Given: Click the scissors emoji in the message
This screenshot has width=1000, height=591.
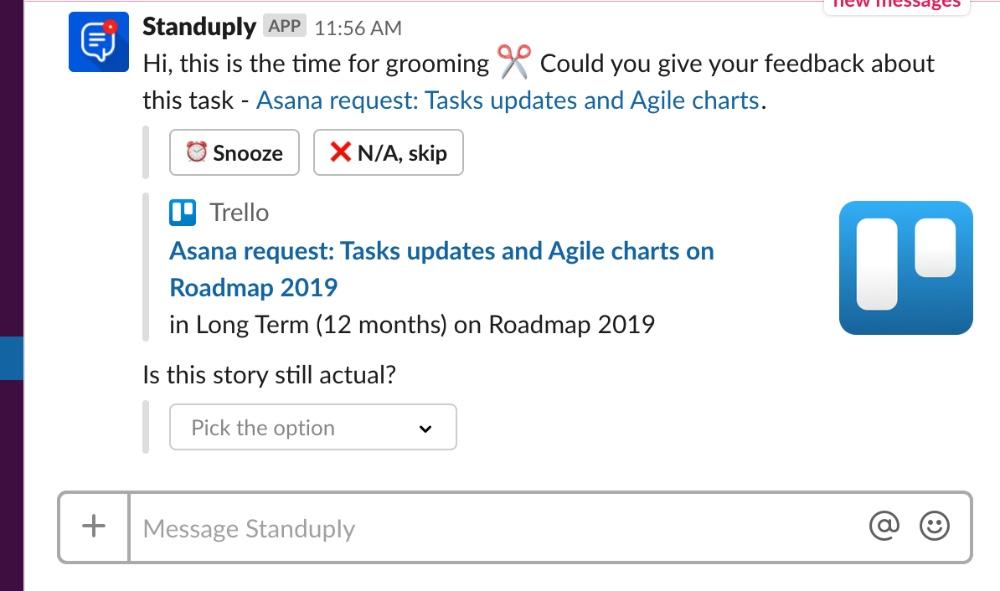Looking at the screenshot, I should 514,62.
